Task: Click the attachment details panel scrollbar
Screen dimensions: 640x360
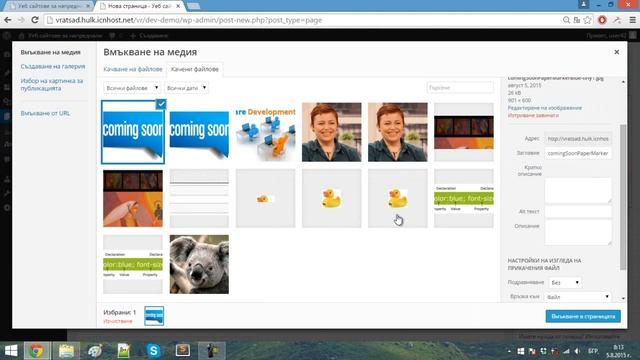Action: click(x=623, y=197)
